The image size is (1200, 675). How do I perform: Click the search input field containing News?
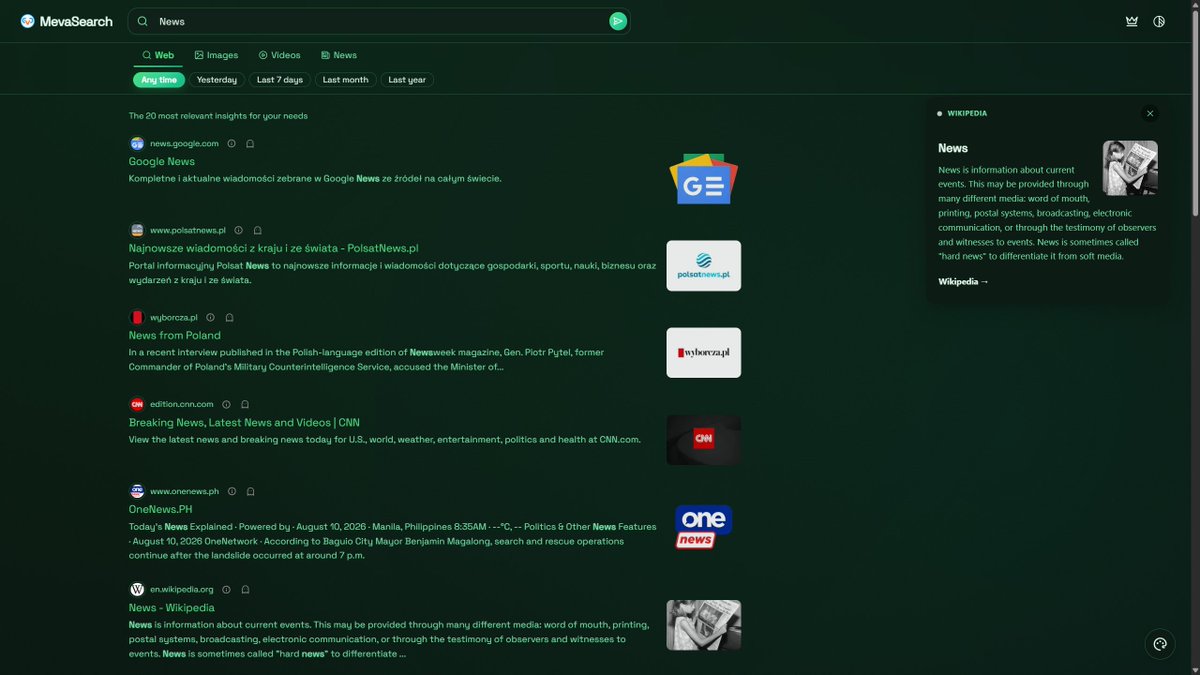[380, 21]
